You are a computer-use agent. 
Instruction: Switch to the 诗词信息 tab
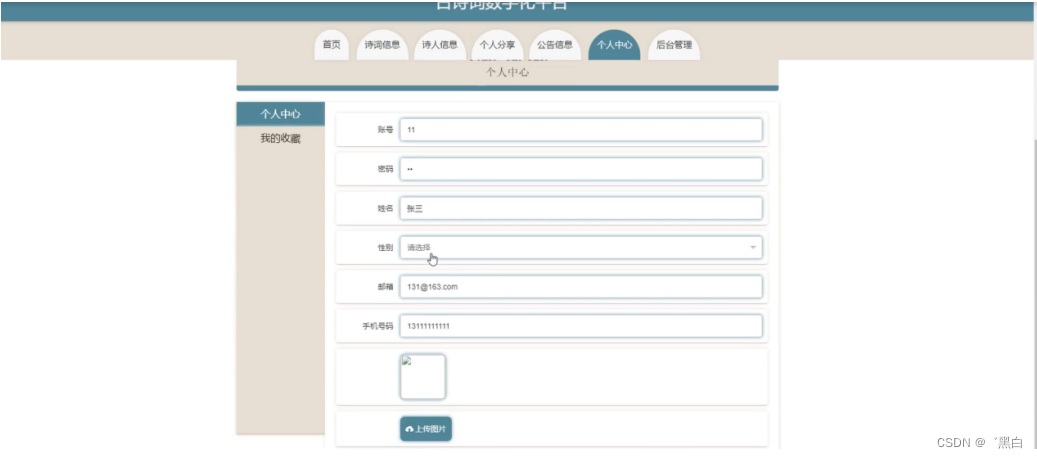pyautogui.click(x=382, y=45)
